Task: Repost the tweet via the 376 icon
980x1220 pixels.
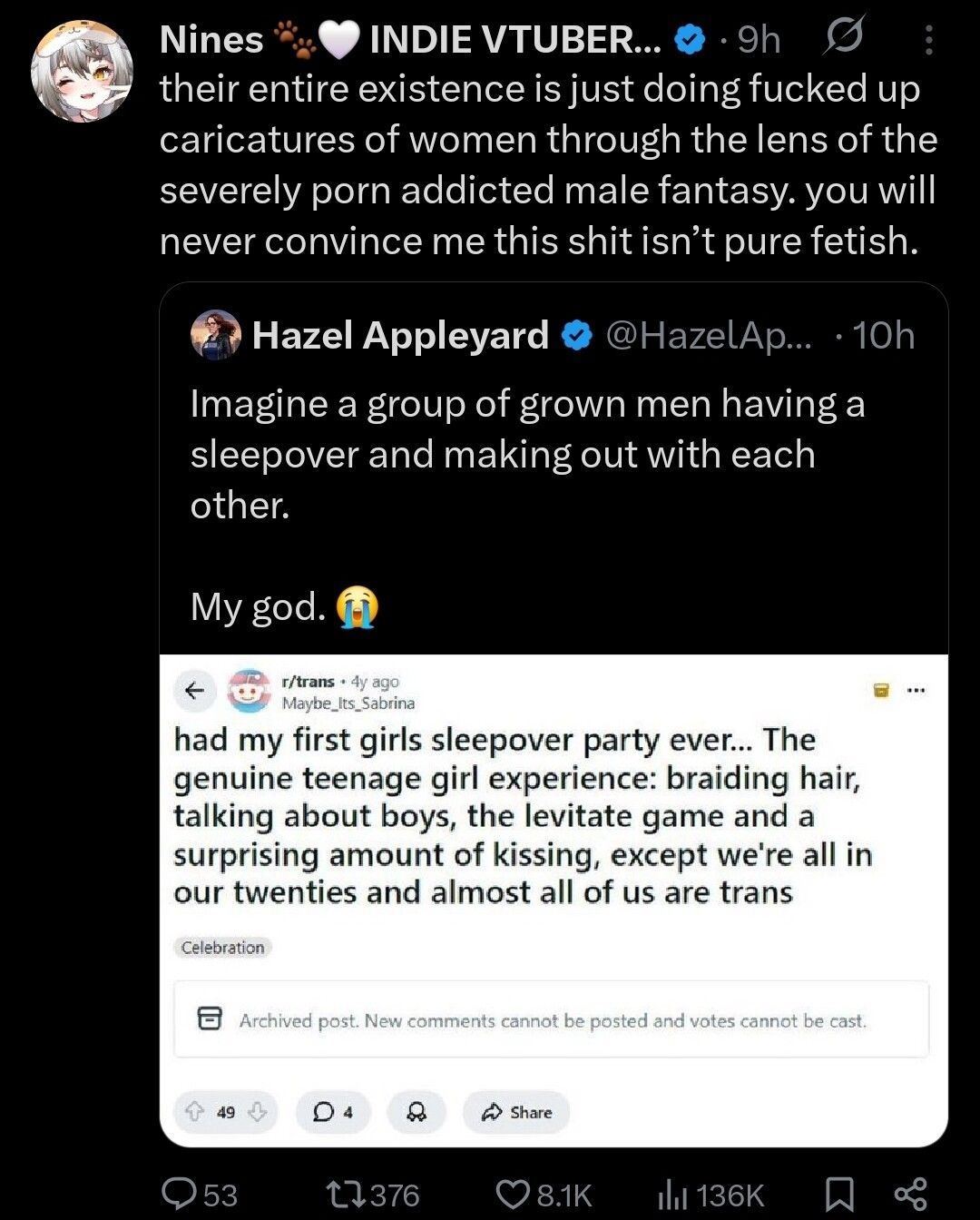Action: coord(344,1194)
